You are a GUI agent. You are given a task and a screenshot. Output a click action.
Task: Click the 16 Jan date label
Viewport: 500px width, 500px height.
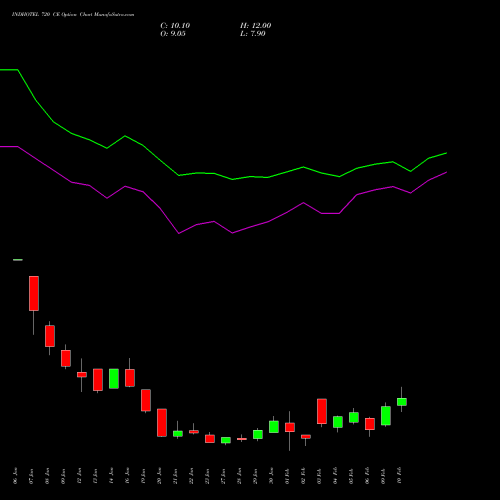pos(127,476)
